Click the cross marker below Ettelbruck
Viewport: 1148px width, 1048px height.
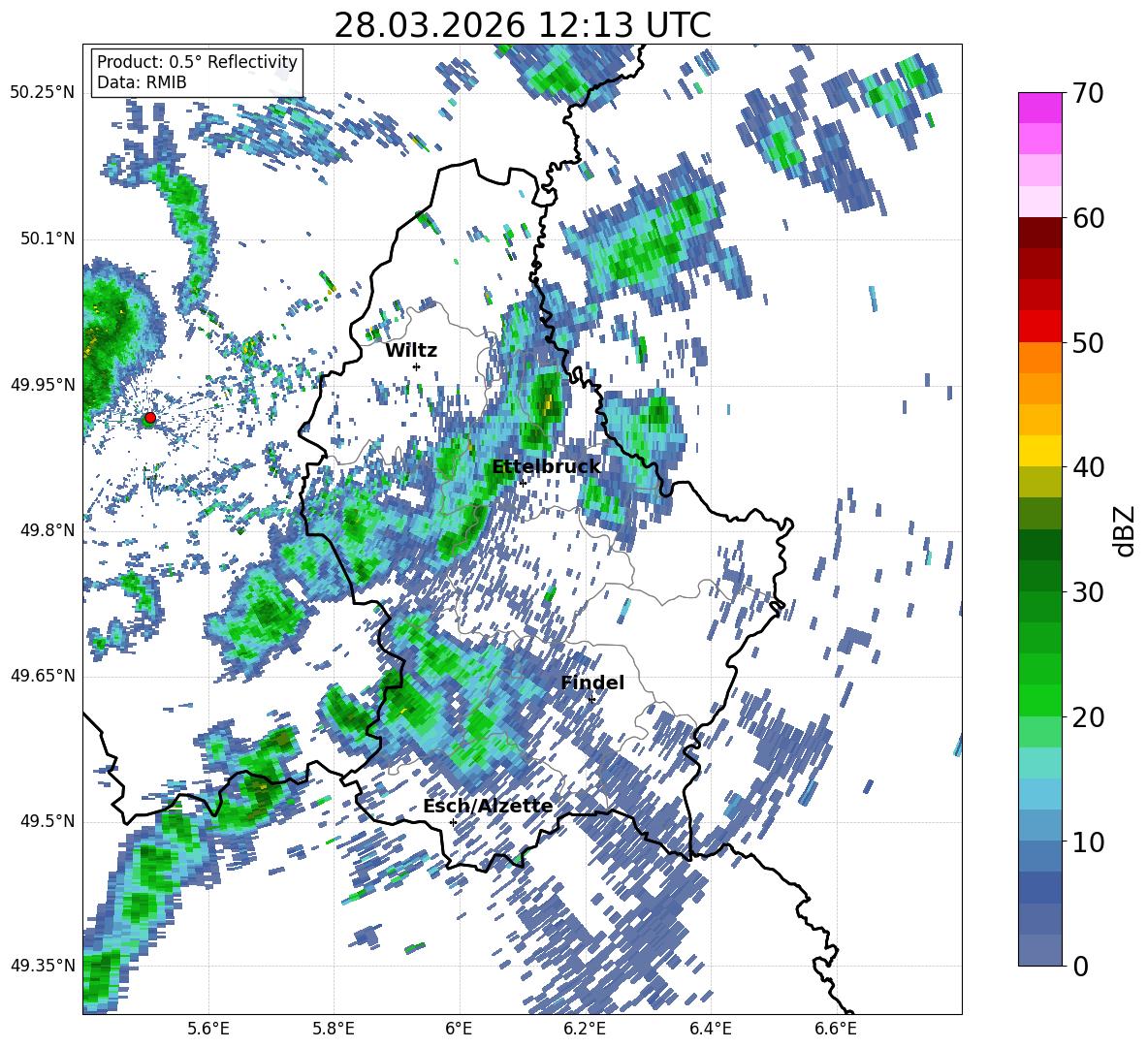(x=522, y=483)
